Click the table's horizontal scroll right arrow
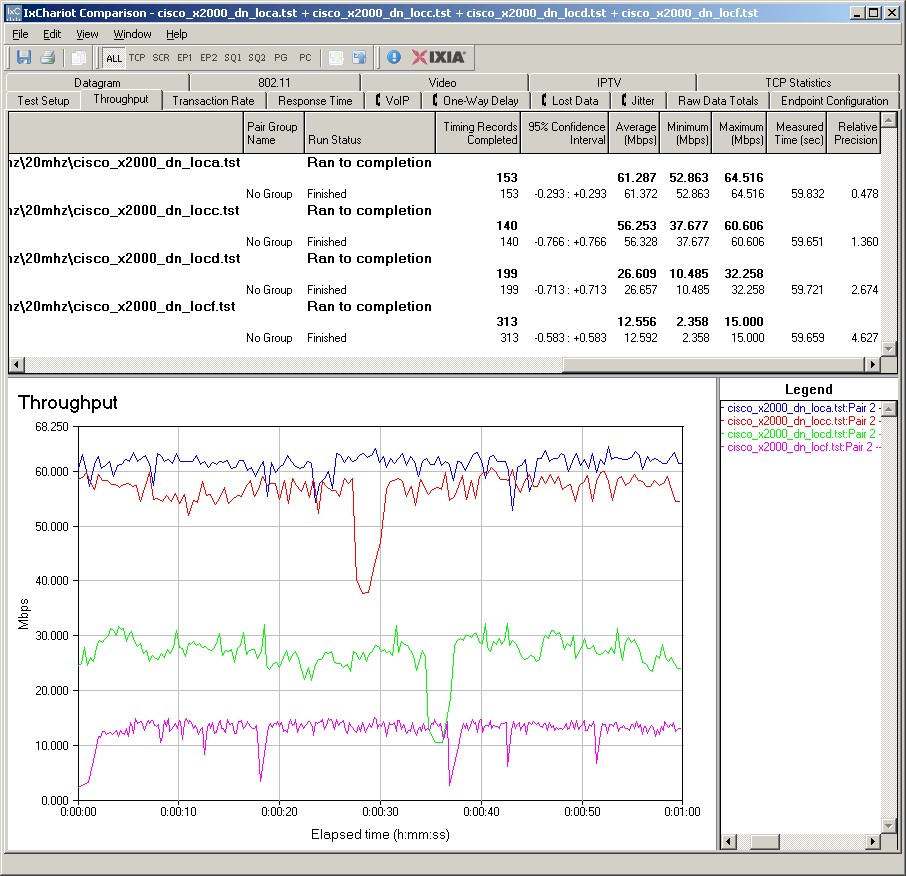The image size is (906, 876). tap(872, 364)
